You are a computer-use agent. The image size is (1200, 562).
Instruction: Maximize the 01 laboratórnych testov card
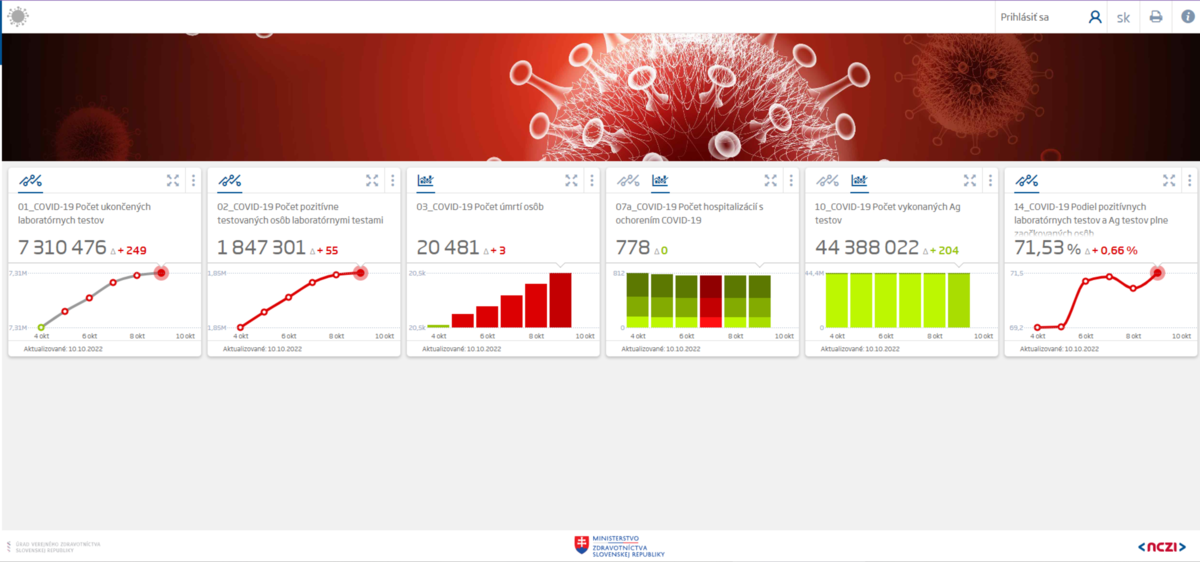[173, 180]
